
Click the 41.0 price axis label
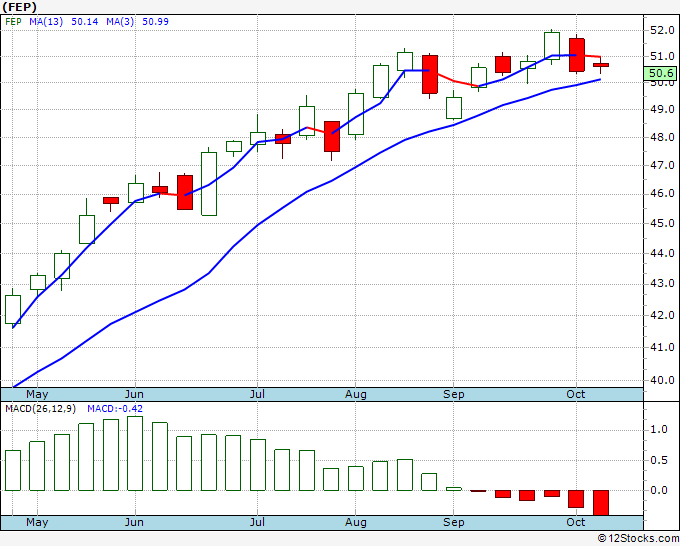pyautogui.click(x=662, y=347)
